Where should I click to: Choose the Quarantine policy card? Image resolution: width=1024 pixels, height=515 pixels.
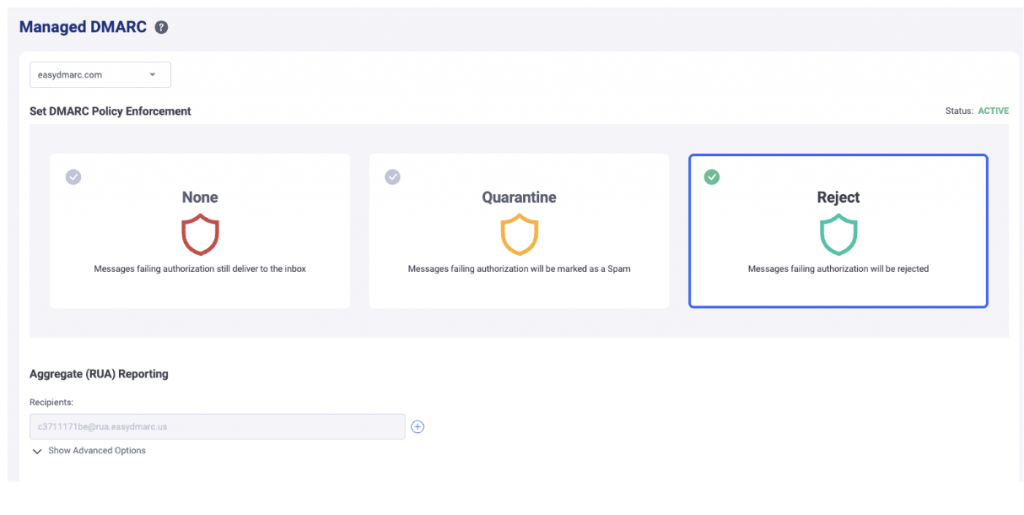[519, 231]
